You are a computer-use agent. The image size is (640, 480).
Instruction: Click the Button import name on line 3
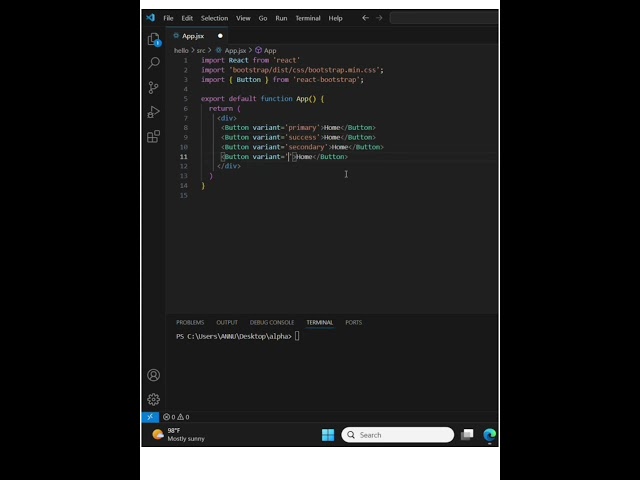[x=248, y=80]
